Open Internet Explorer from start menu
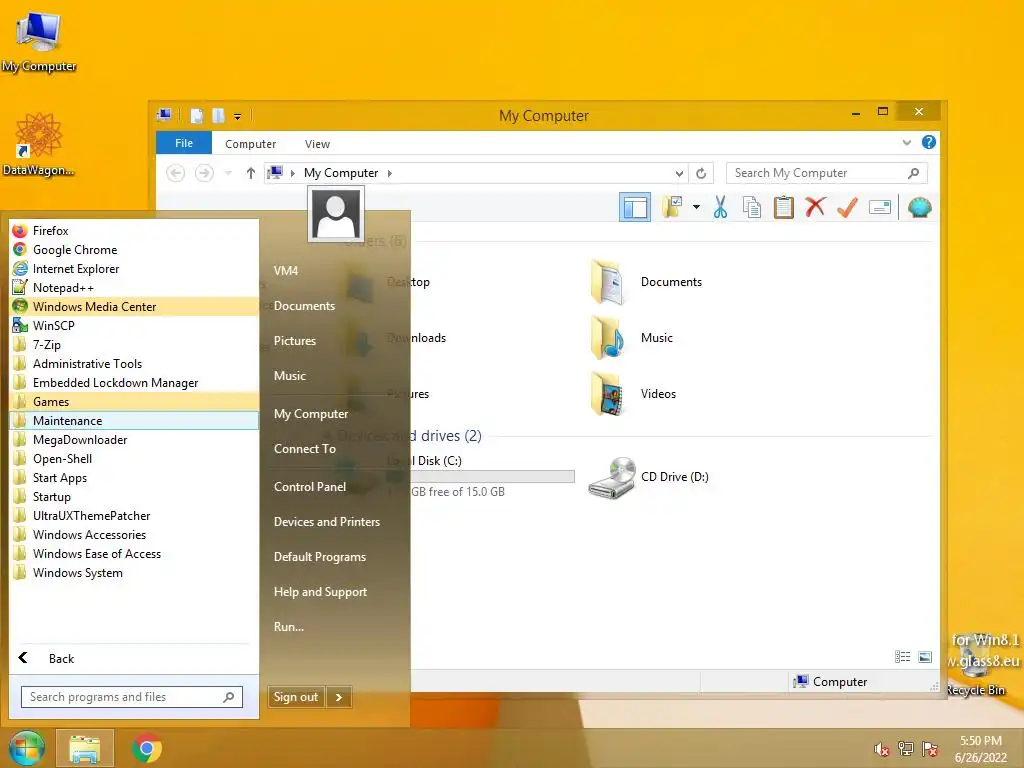 [x=134, y=268]
